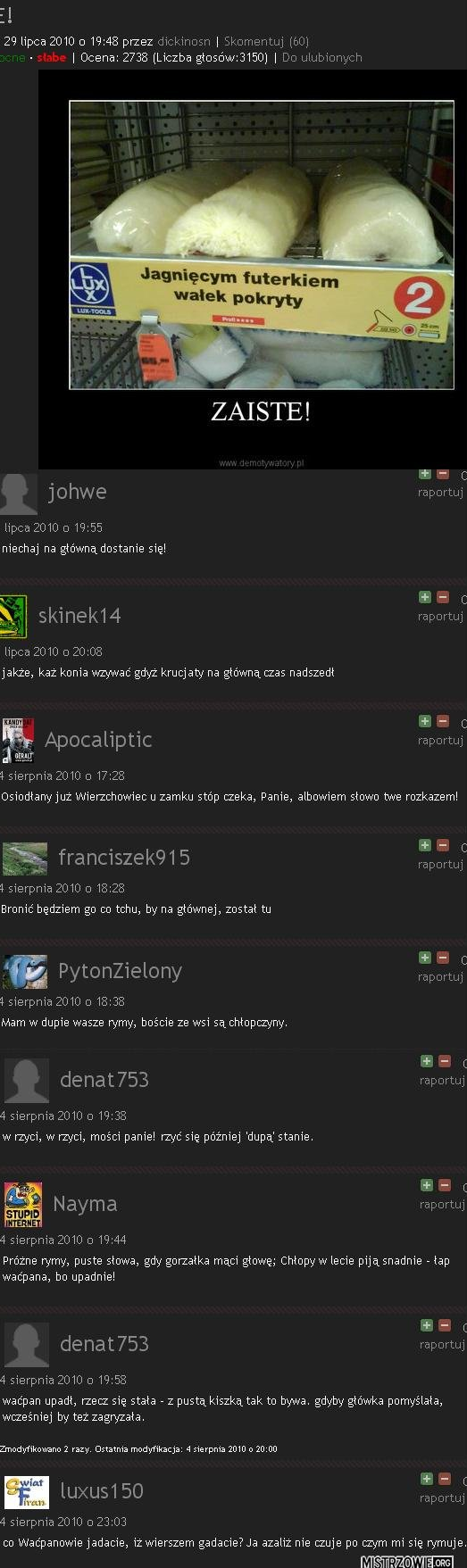Upvote johwe's comment with green plus
This screenshot has height=1568, width=467.
425,474
